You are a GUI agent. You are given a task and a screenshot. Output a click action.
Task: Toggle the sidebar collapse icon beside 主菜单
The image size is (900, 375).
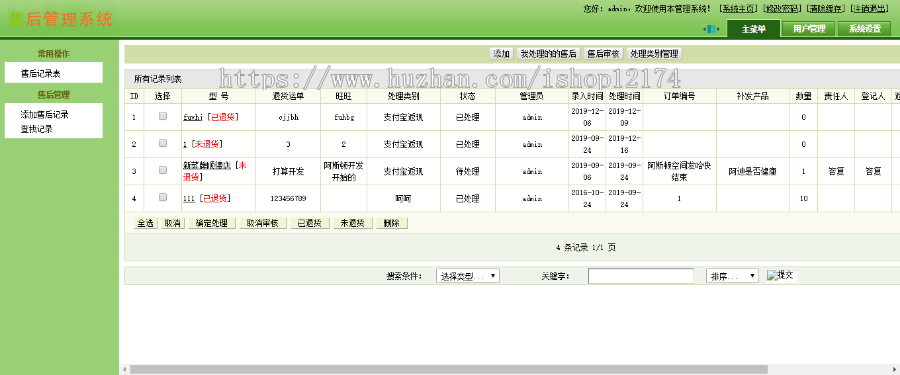pos(711,29)
